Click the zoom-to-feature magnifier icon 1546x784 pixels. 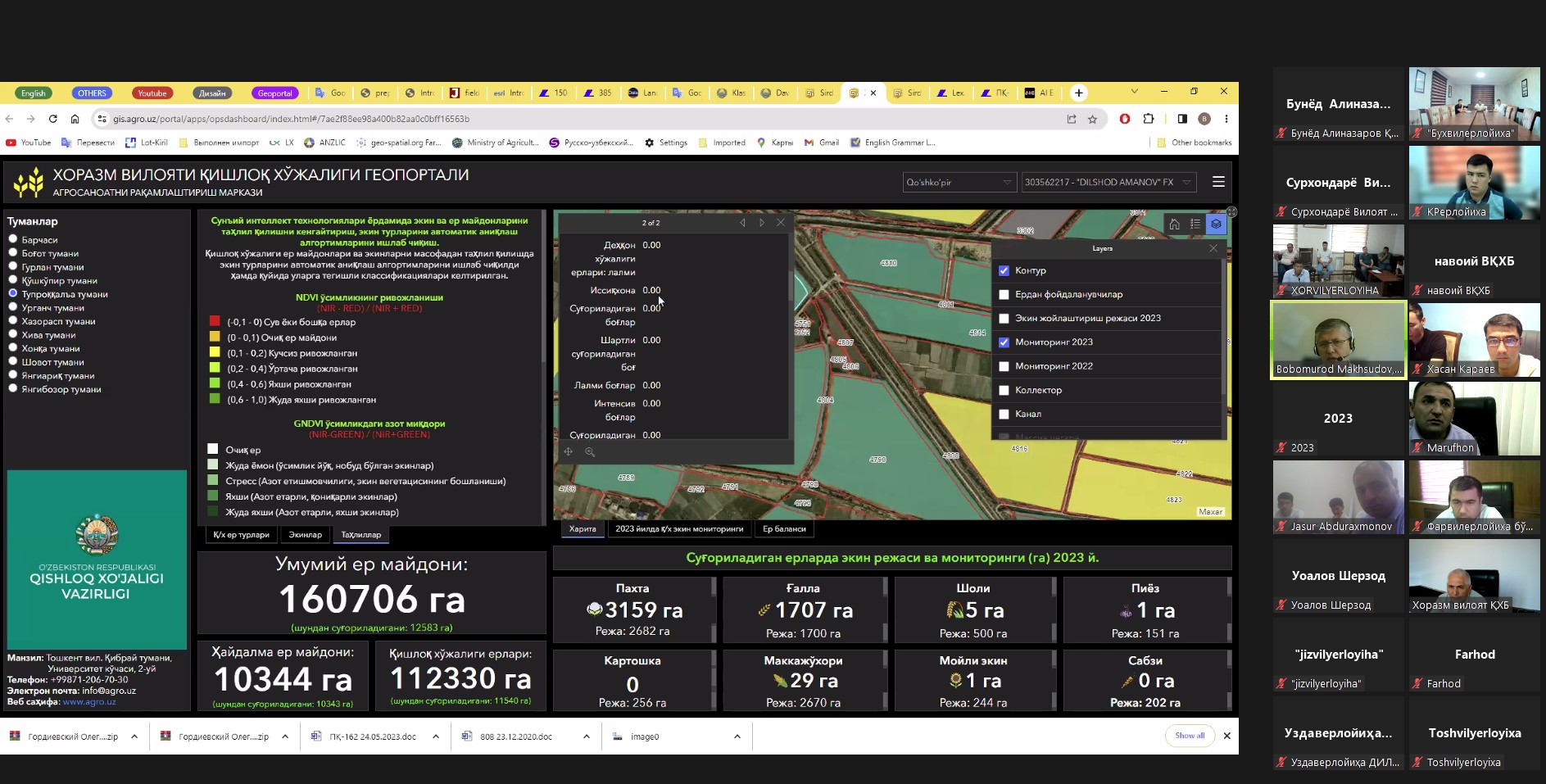click(590, 452)
